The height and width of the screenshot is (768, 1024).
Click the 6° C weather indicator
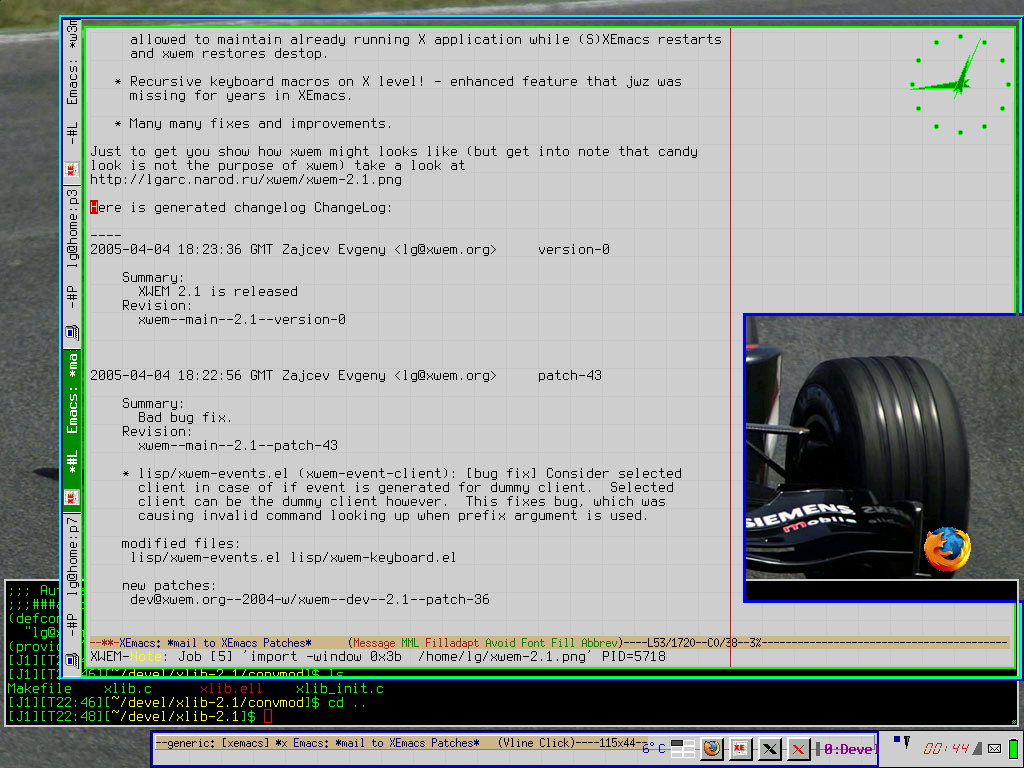[x=653, y=748]
